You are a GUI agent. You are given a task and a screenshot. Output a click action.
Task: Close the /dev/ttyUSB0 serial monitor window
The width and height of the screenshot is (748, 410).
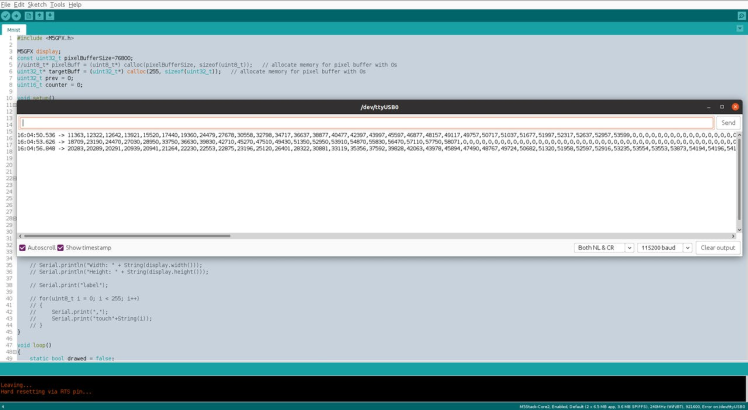click(735, 107)
